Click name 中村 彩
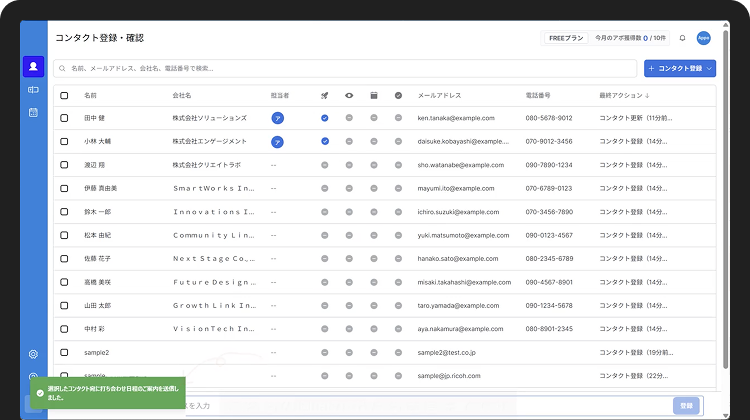Viewport: 750px width, 420px height. [x=94, y=329]
